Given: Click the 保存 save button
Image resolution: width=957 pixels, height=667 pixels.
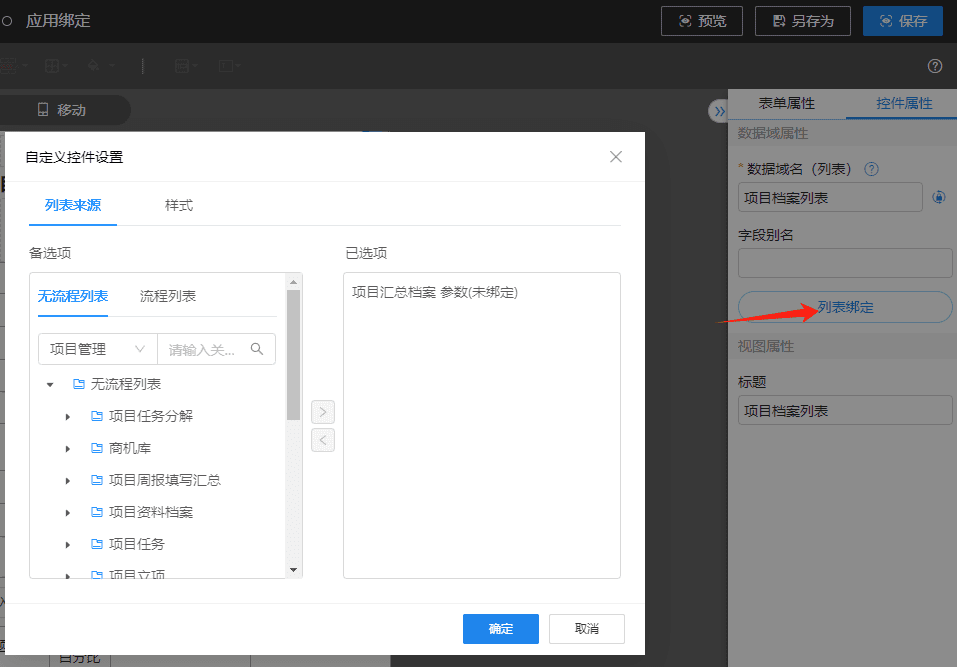Looking at the screenshot, I should pos(903,21).
